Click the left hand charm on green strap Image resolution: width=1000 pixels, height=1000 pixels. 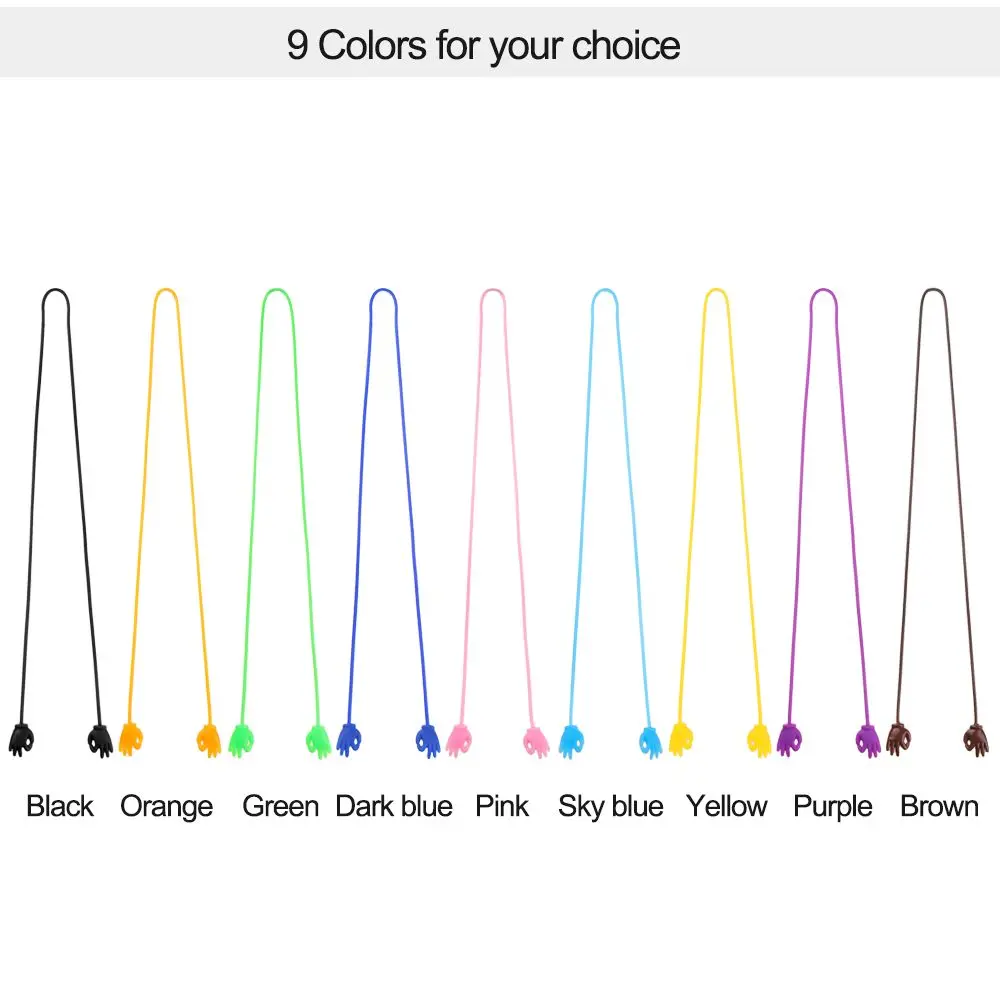(241, 739)
